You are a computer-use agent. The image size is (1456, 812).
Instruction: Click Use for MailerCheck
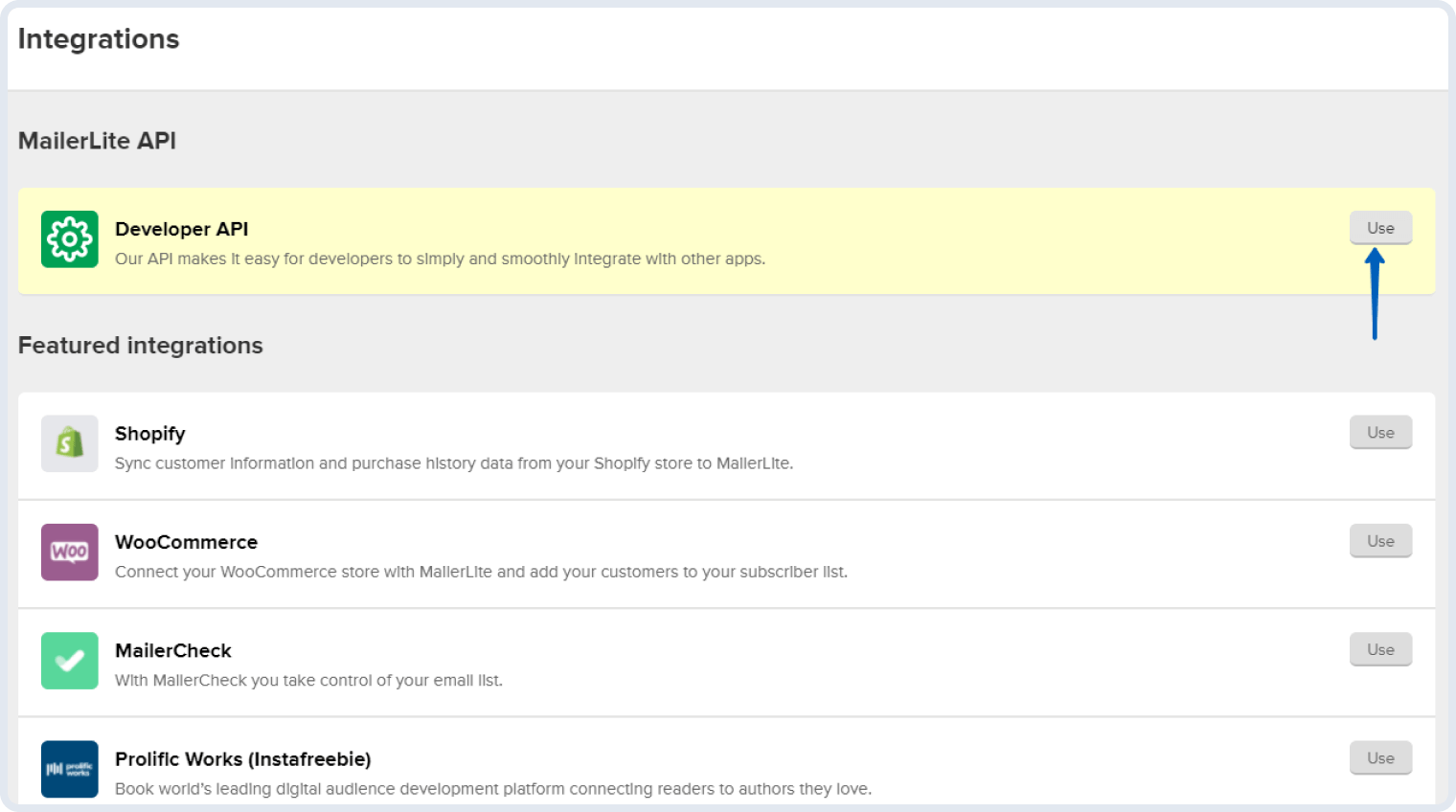[1380, 648]
